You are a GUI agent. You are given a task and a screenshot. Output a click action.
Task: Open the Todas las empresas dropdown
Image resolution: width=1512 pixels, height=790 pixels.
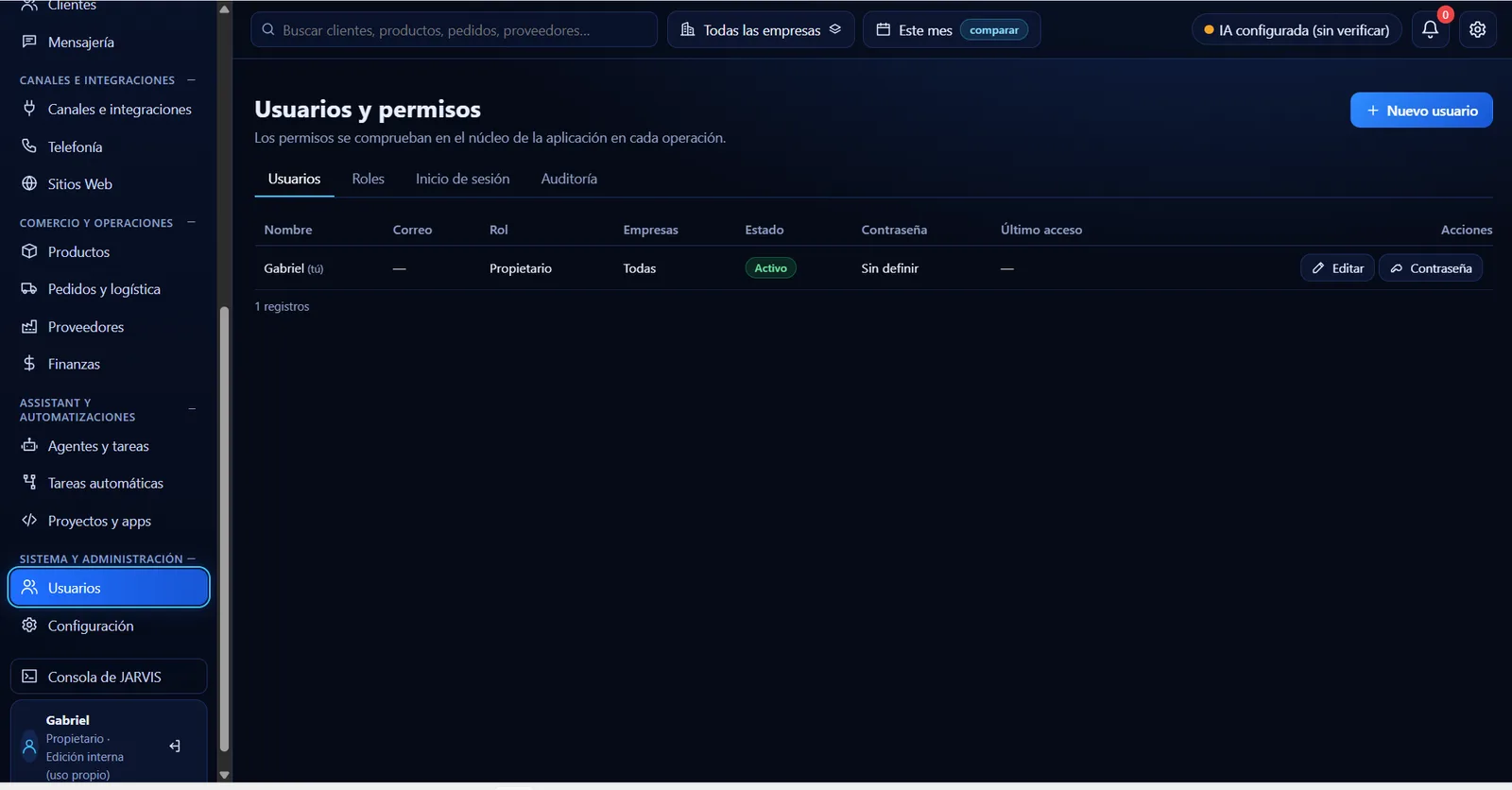coord(761,29)
